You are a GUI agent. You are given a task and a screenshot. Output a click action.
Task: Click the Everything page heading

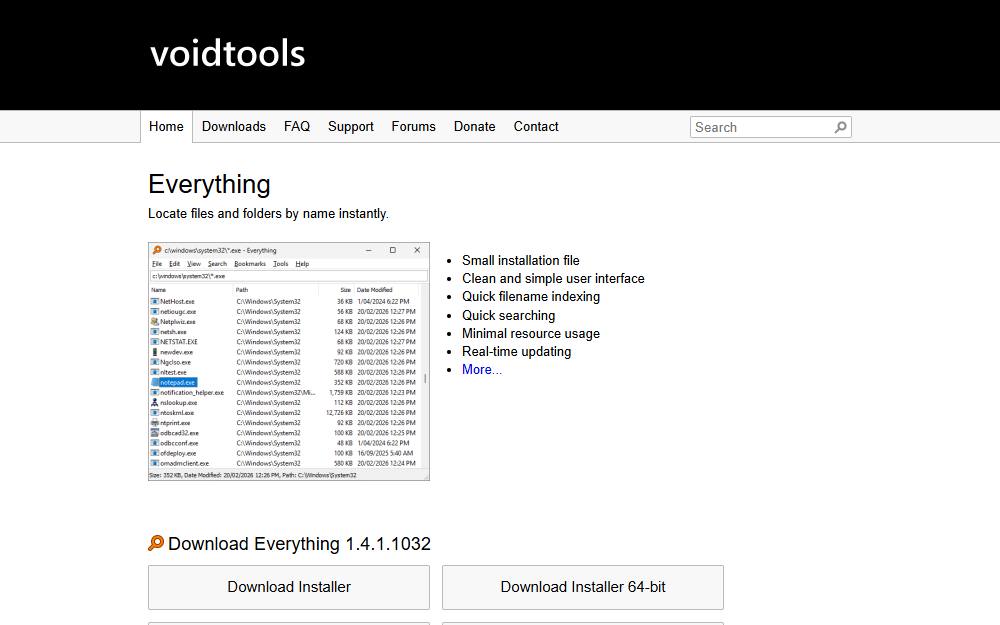209,184
